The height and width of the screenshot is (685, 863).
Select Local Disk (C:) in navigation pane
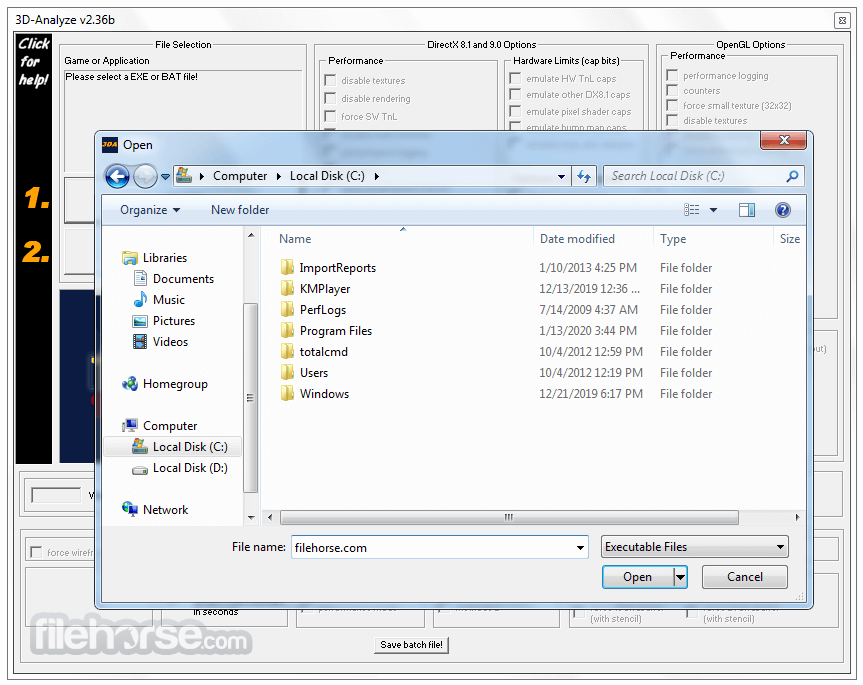pyautogui.click(x=173, y=447)
